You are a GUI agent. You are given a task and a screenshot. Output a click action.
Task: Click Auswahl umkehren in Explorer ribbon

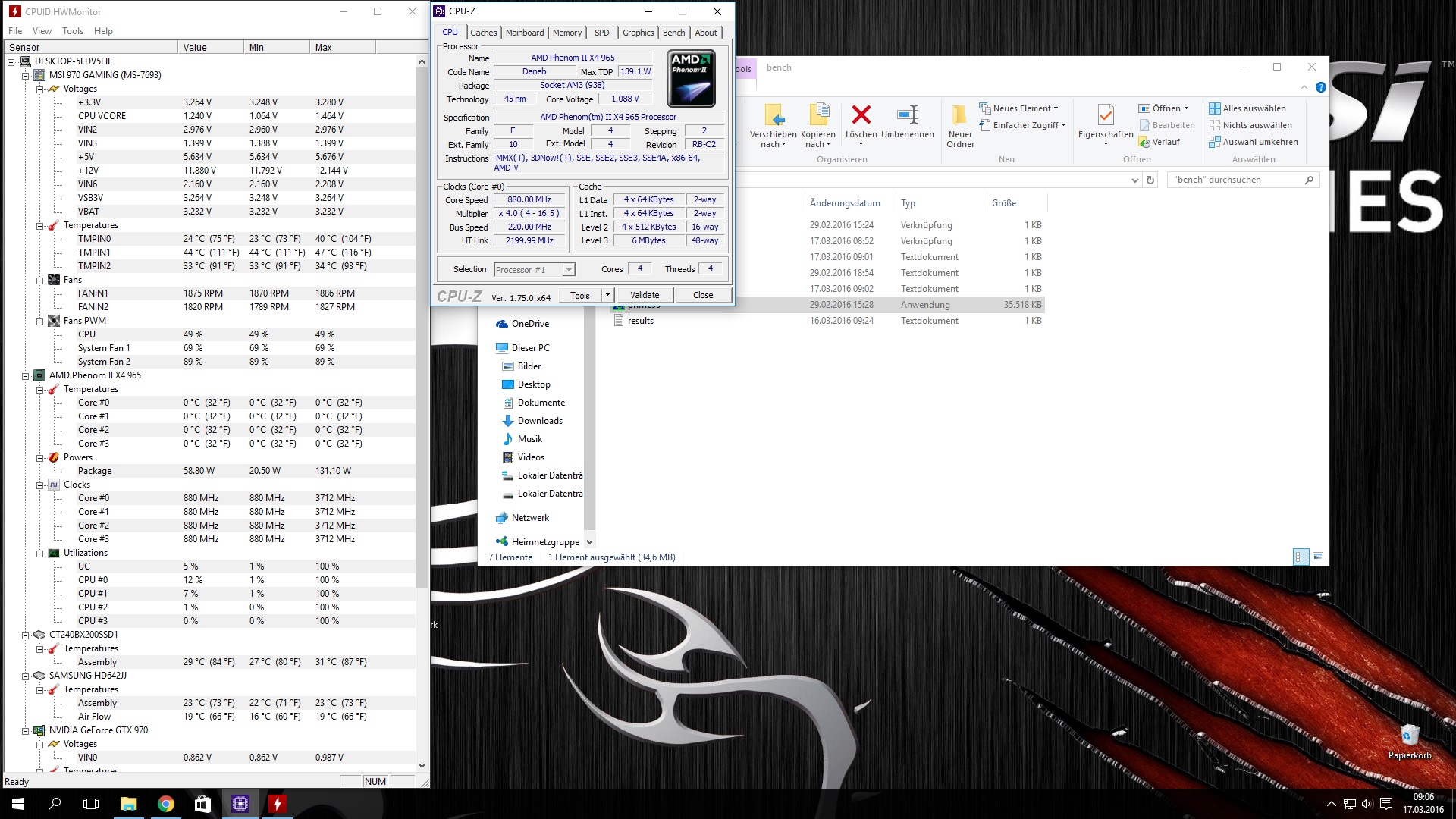pos(1254,142)
